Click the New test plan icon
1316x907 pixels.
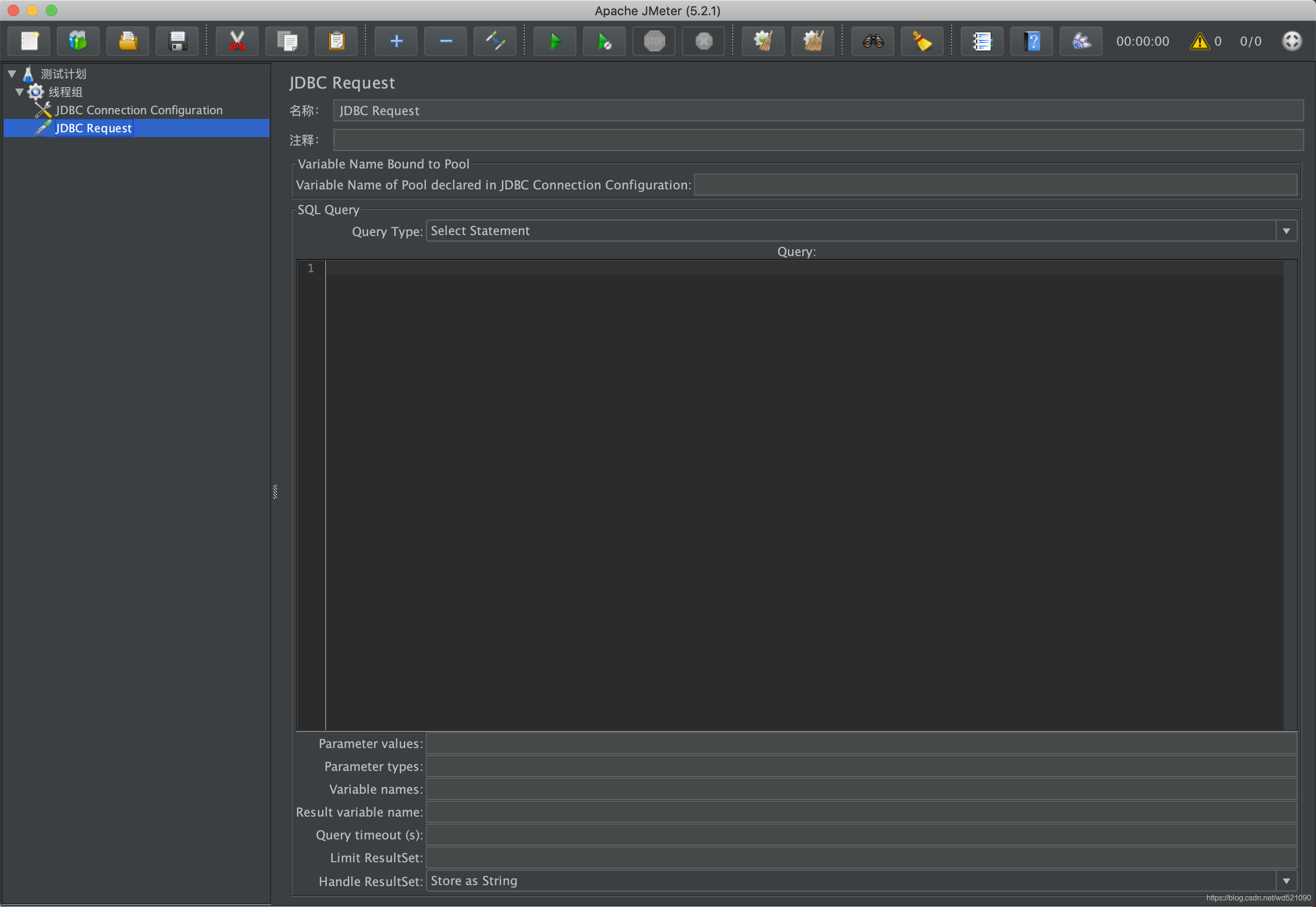[x=29, y=41]
